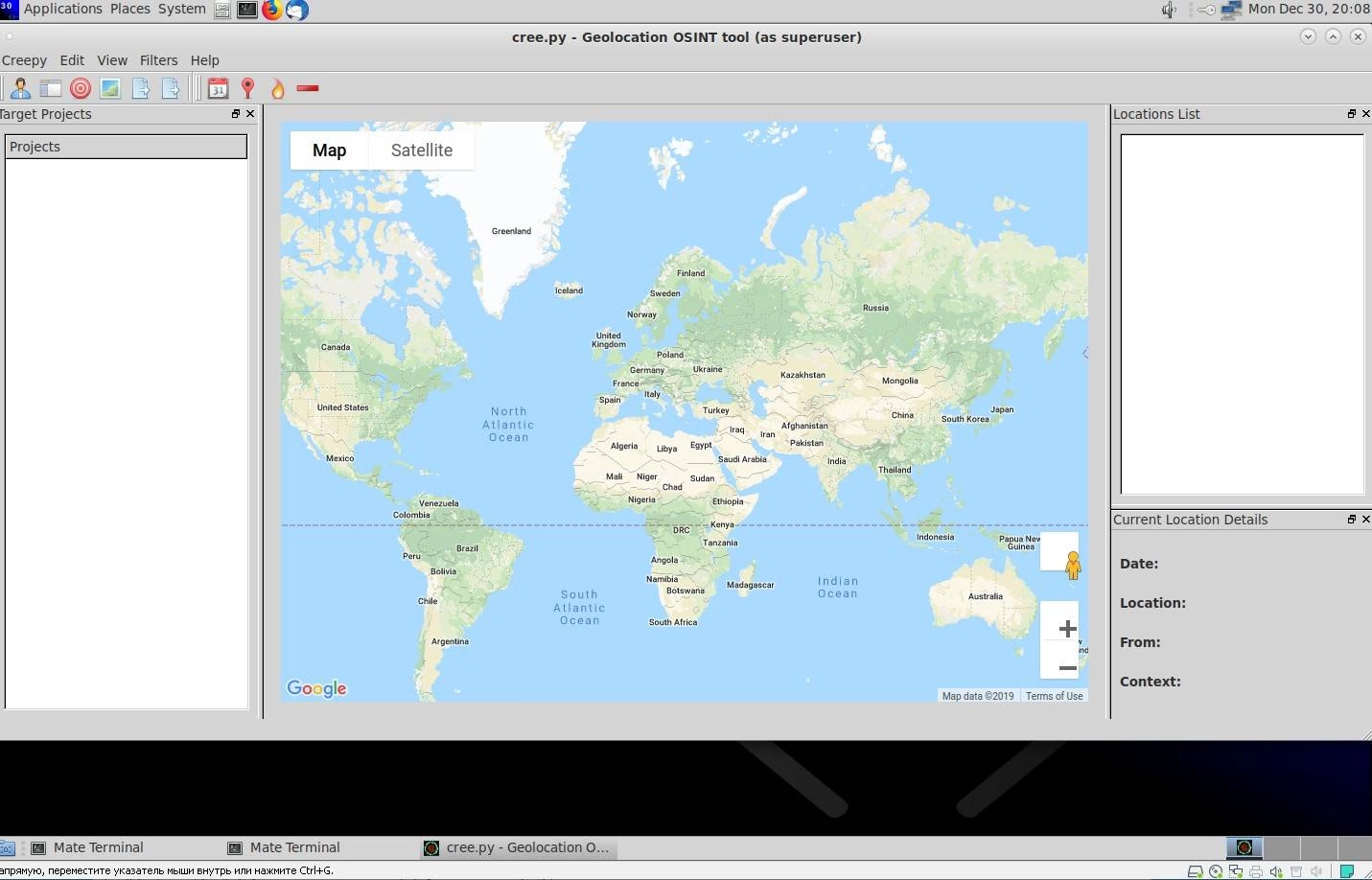The height and width of the screenshot is (880, 1372).
Task: Switch map to Satellite view
Action: 422,151
